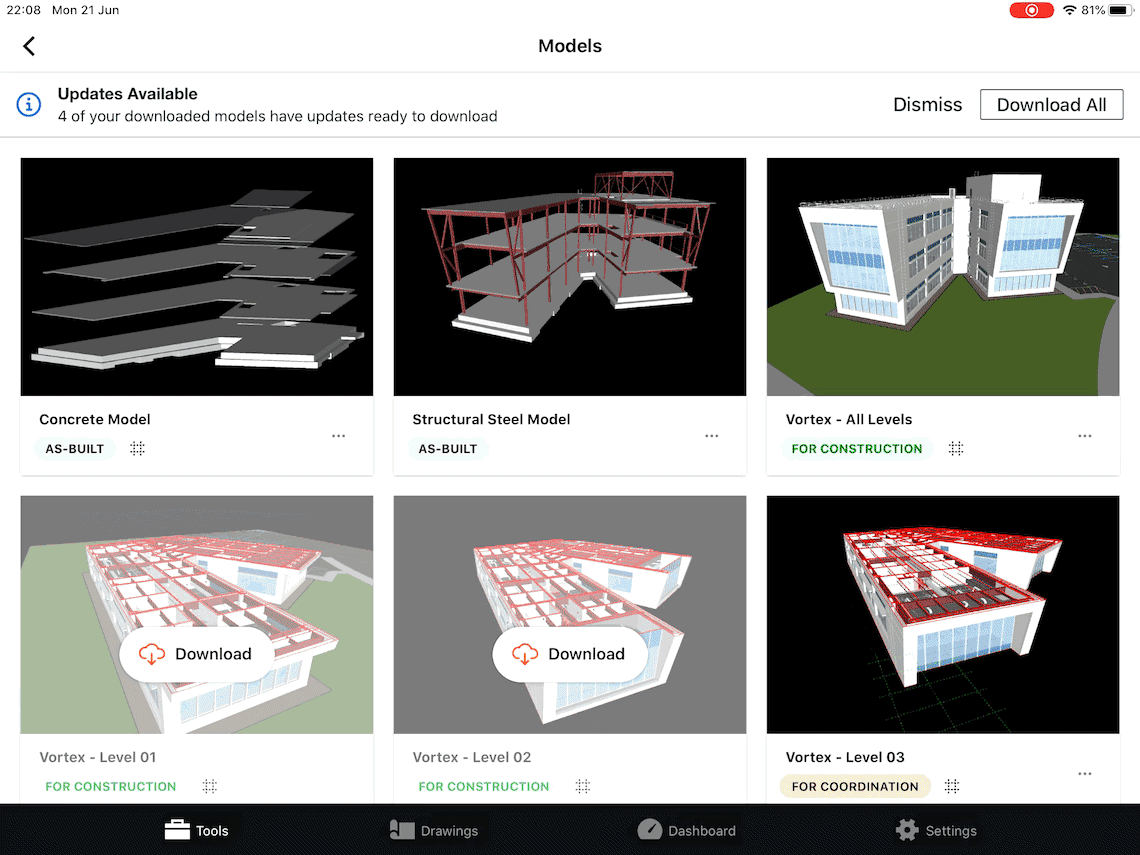
Task: Tap the screen recording indicator in status bar
Action: (1031, 10)
